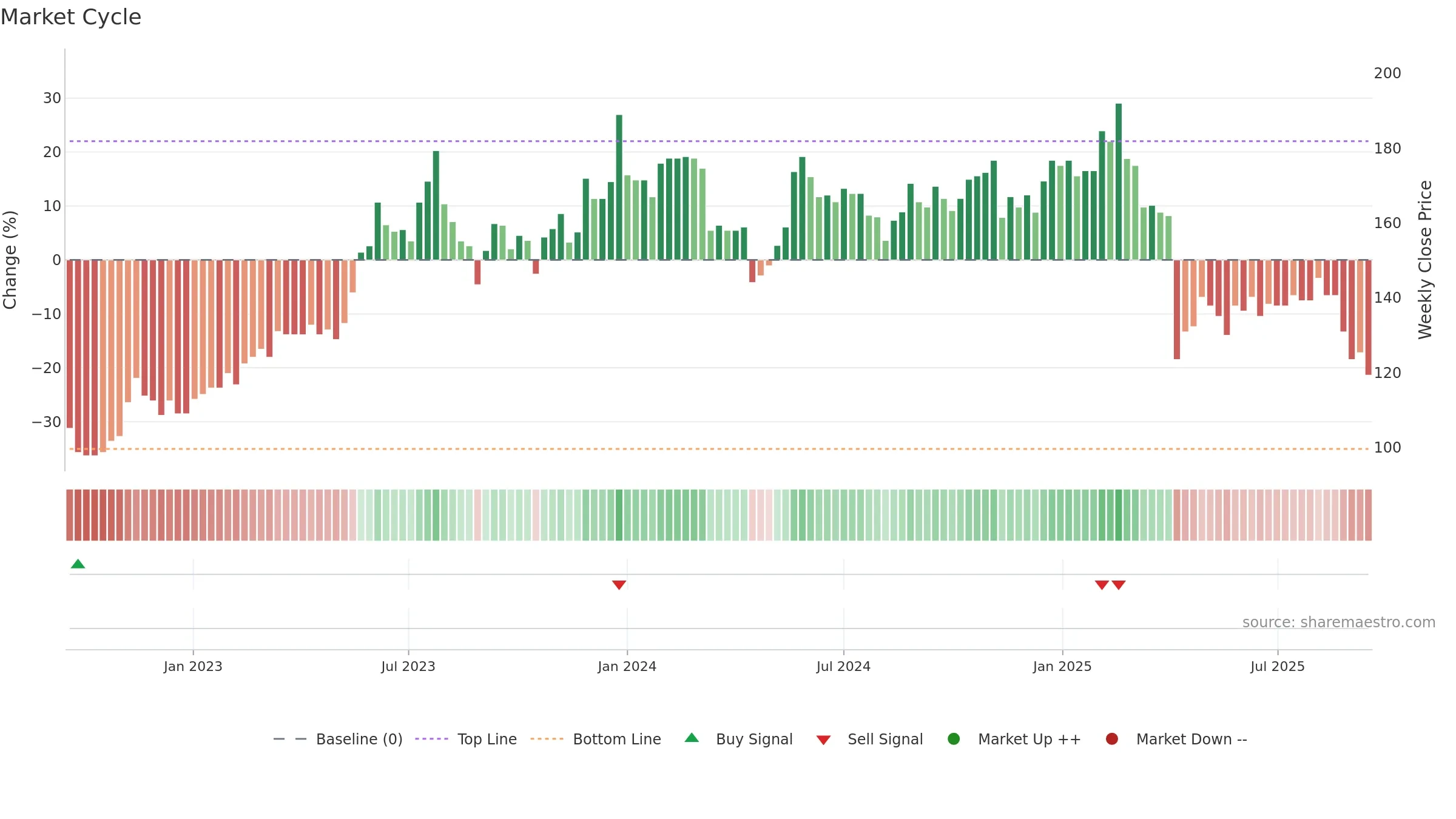The image size is (1456, 819).
Task: Click the green buy signal triangle marker
Action: click(78, 564)
